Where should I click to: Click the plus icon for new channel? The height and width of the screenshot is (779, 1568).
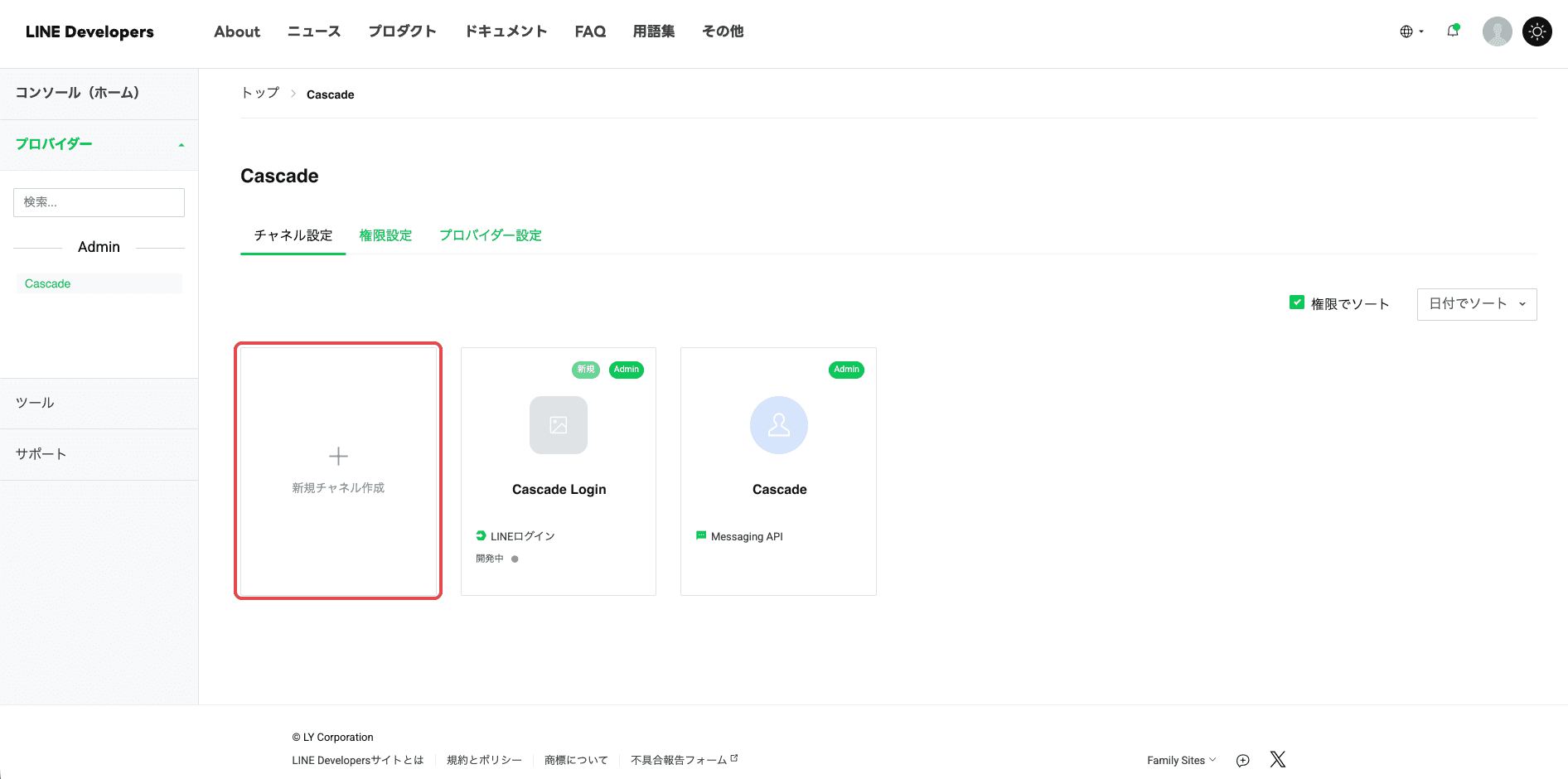tap(338, 456)
